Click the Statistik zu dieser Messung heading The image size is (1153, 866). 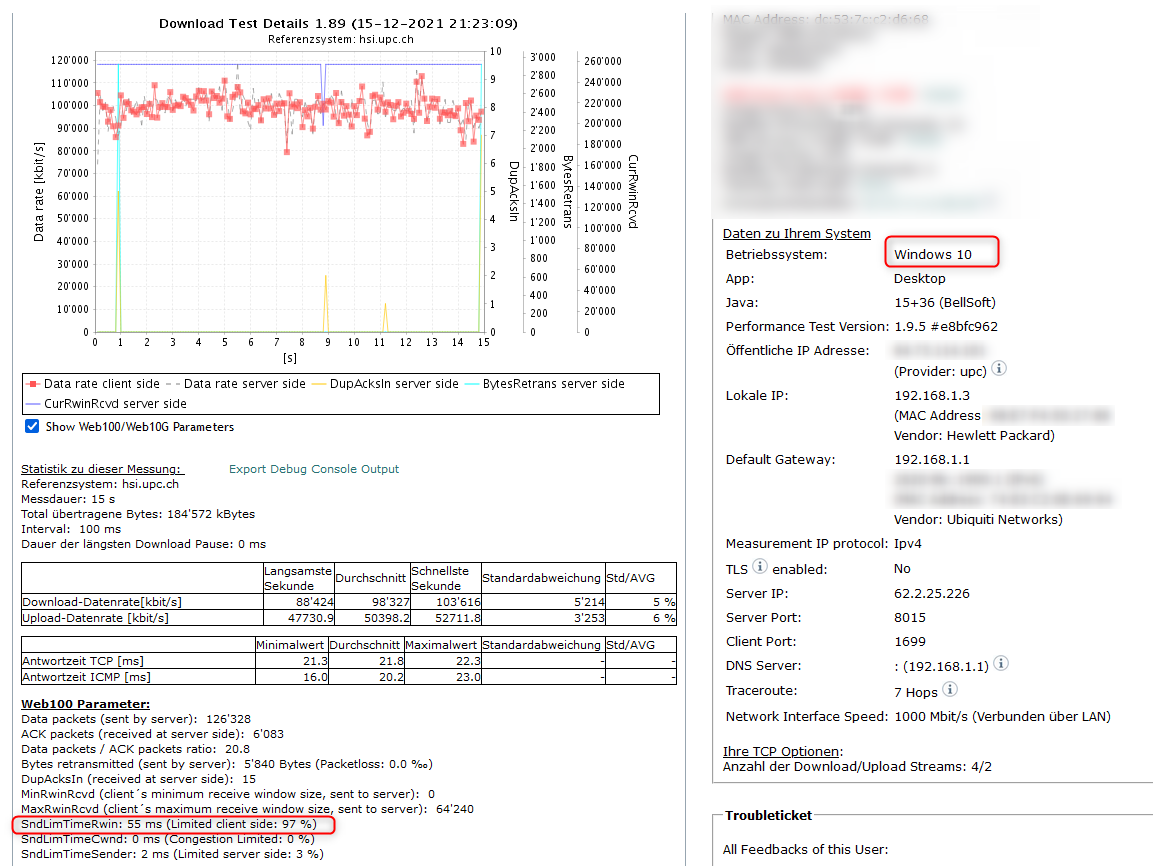pyautogui.click(x=102, y=469)
